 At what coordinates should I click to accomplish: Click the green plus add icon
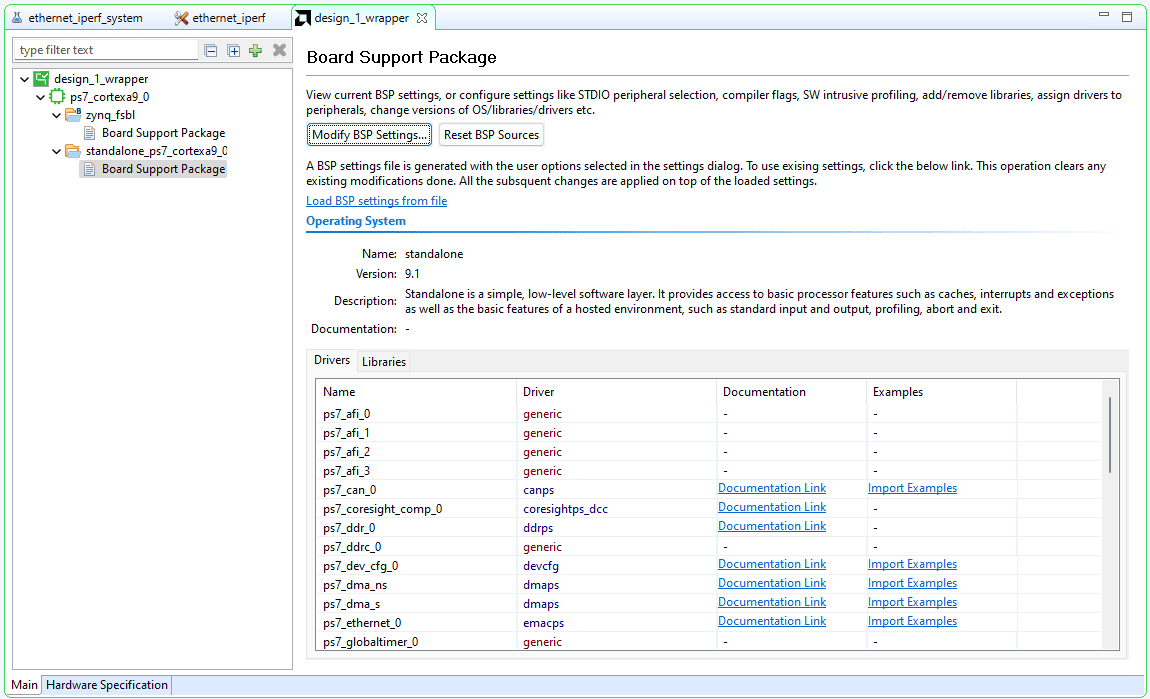pyautogui.click(x=256, y=51)
